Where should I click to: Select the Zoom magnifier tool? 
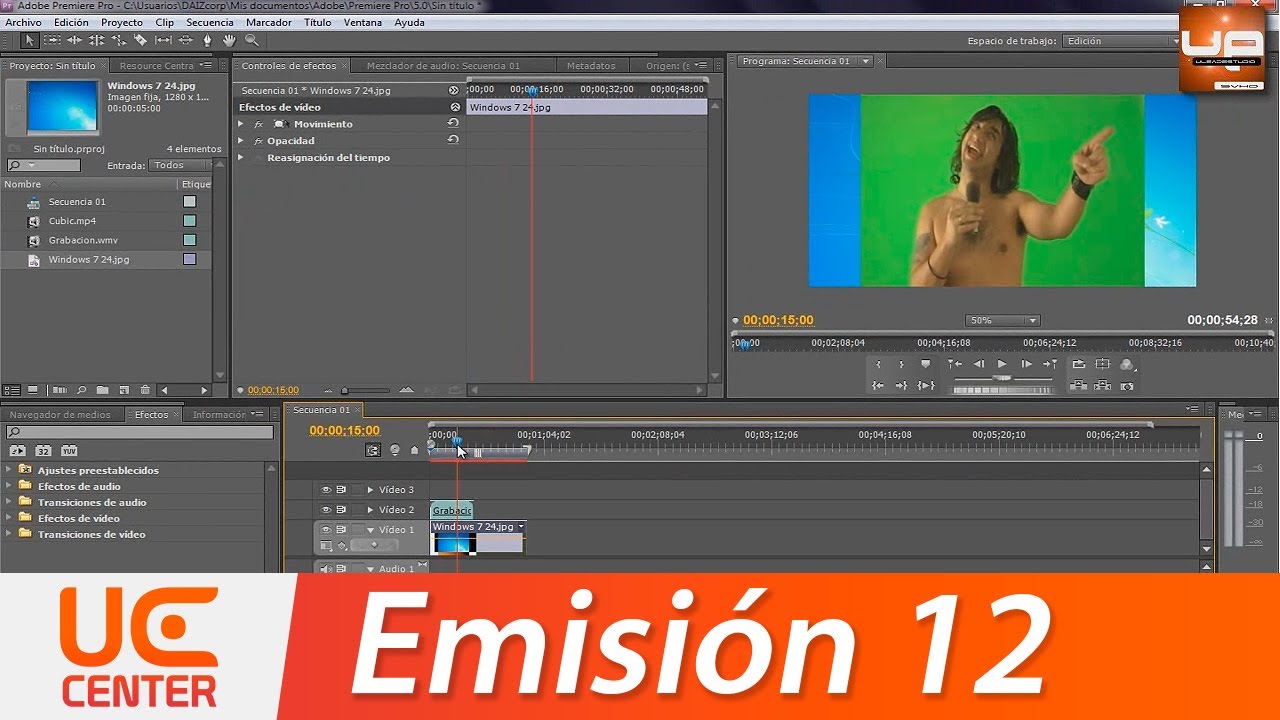coord(252,40)
